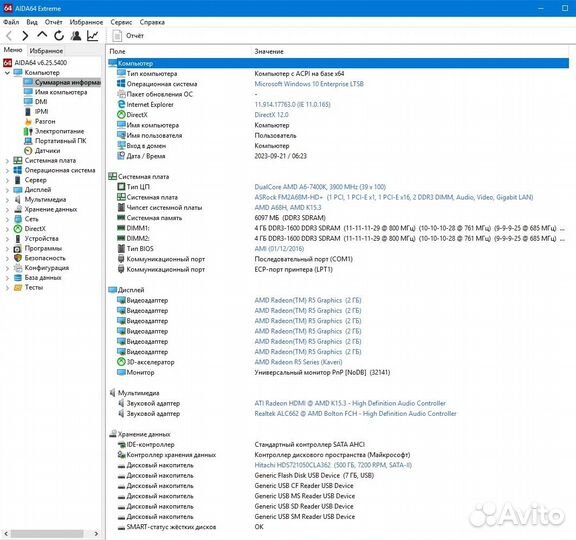Click the Forward navigation arrow

pos(25,36)
